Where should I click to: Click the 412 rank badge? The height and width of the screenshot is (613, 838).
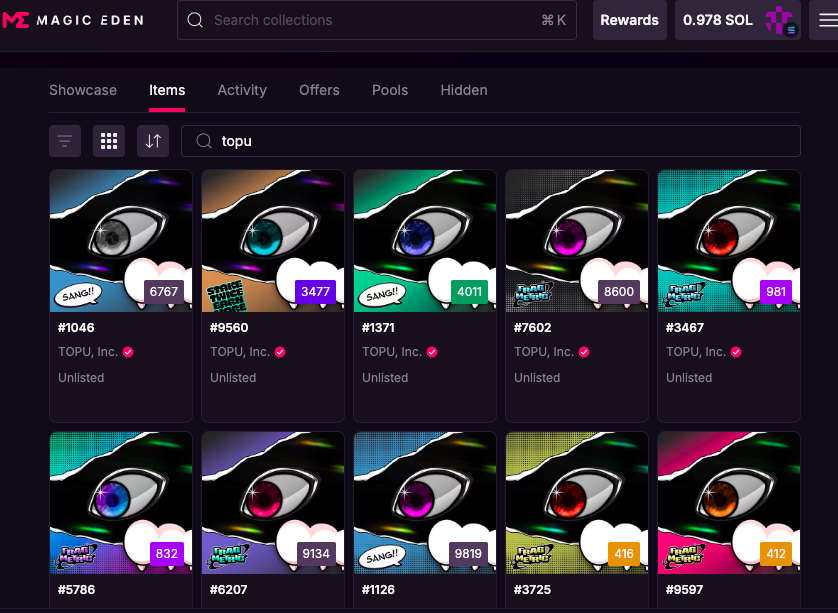pos(776,554)
